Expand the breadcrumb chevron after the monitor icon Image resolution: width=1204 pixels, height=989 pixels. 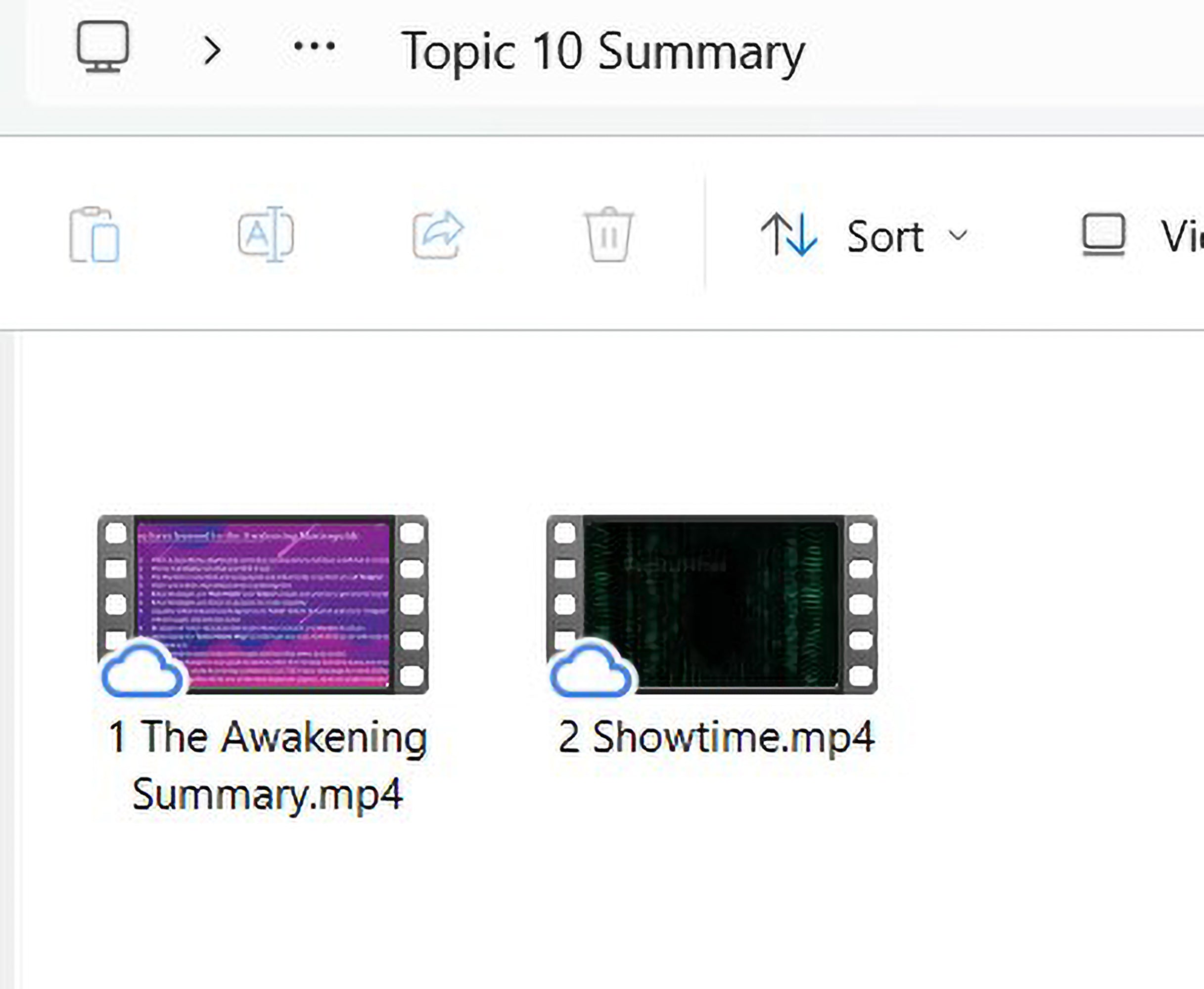tap(213, 50)
